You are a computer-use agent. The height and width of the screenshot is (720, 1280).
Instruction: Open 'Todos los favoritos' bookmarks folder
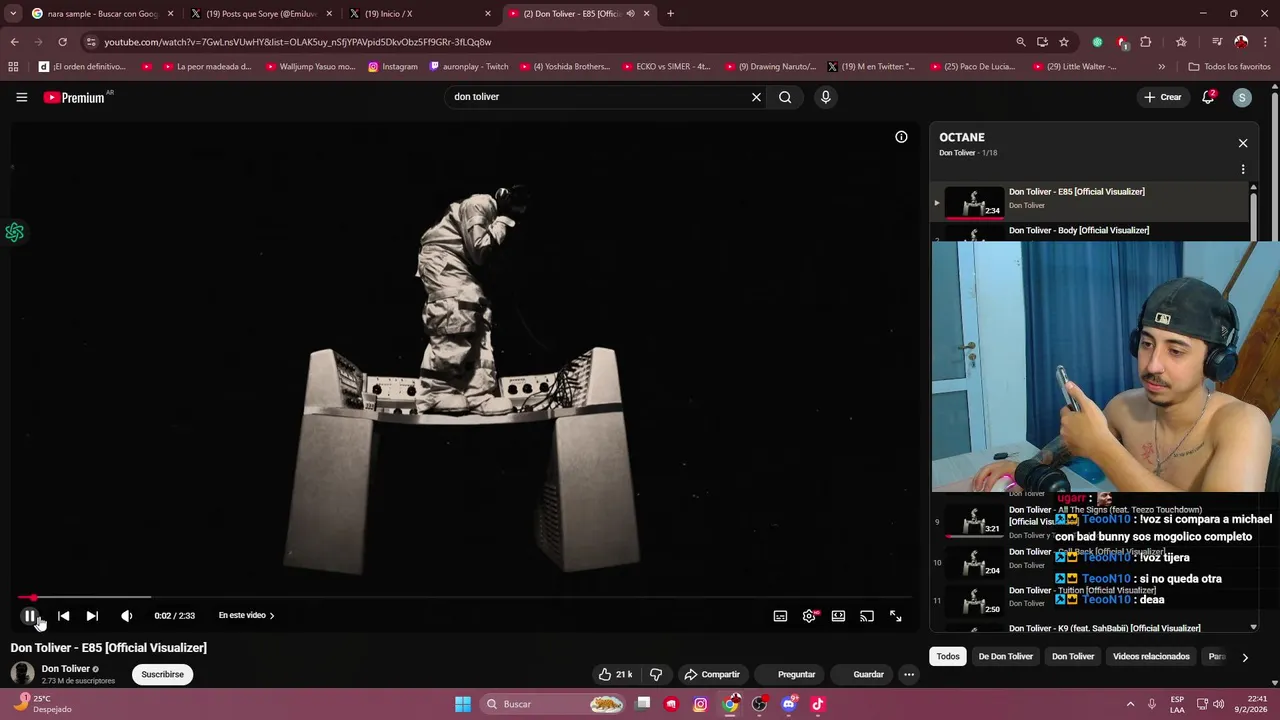[x=1229, y=67]
